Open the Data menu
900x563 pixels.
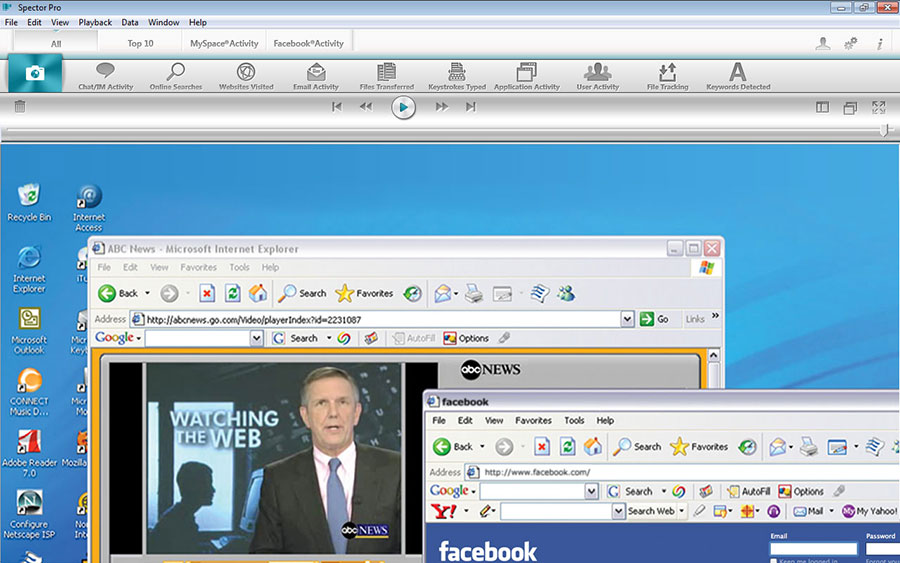(130, 22)
